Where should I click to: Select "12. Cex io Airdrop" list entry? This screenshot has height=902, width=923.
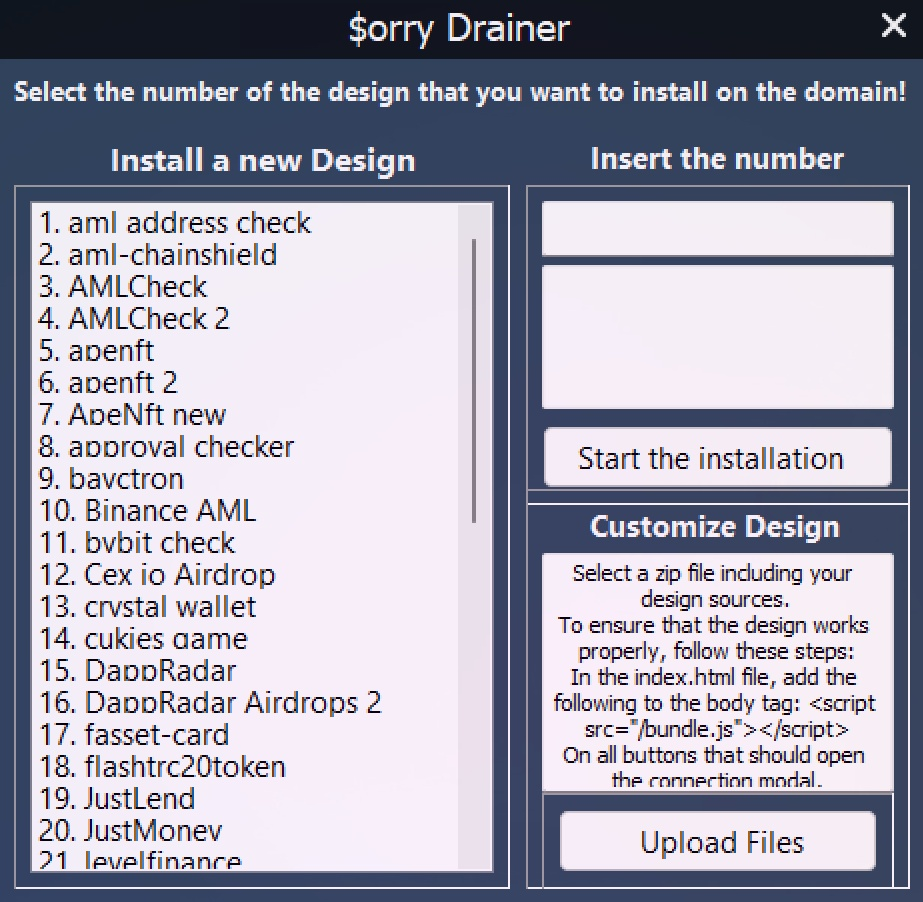[157, 574]
